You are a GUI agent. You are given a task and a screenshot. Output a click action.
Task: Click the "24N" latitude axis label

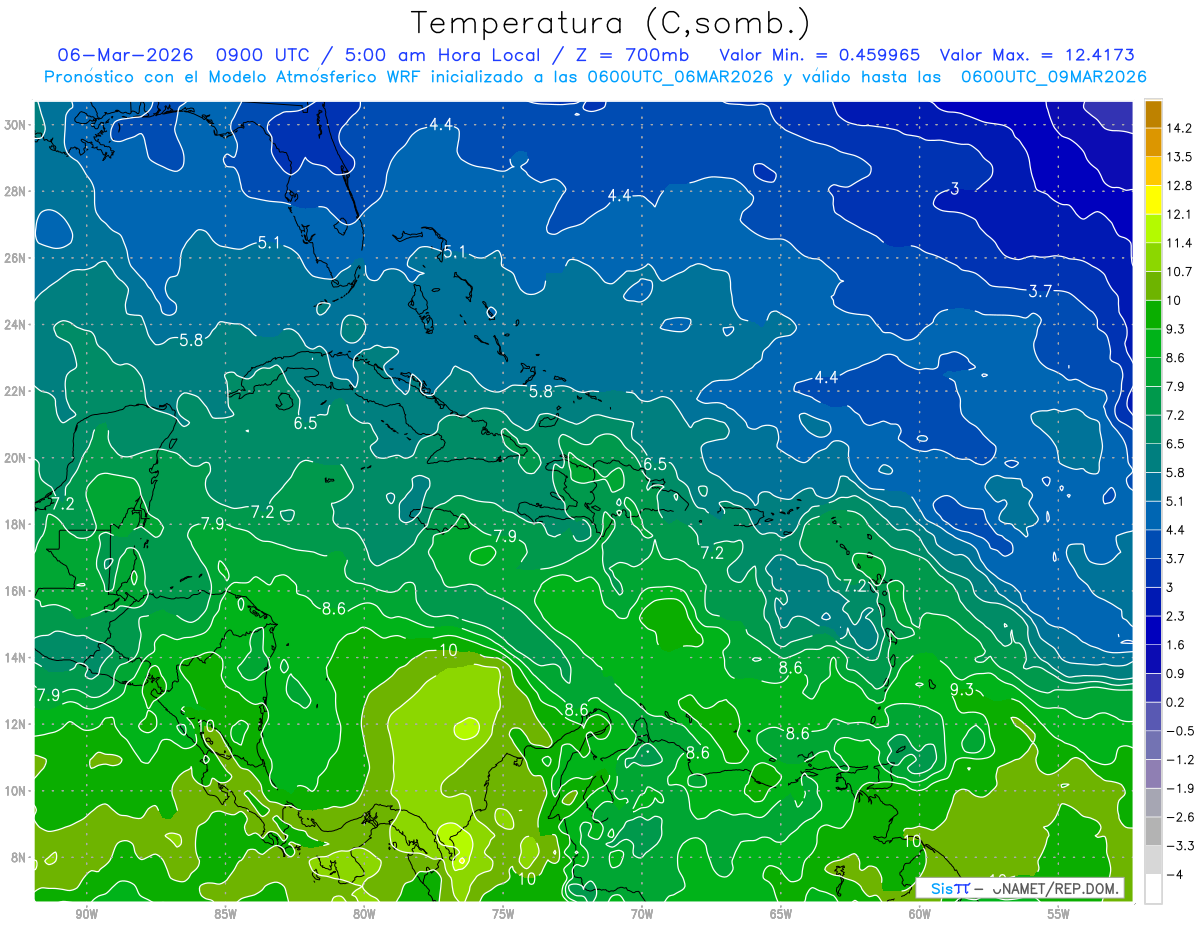(x=16, y=325)
